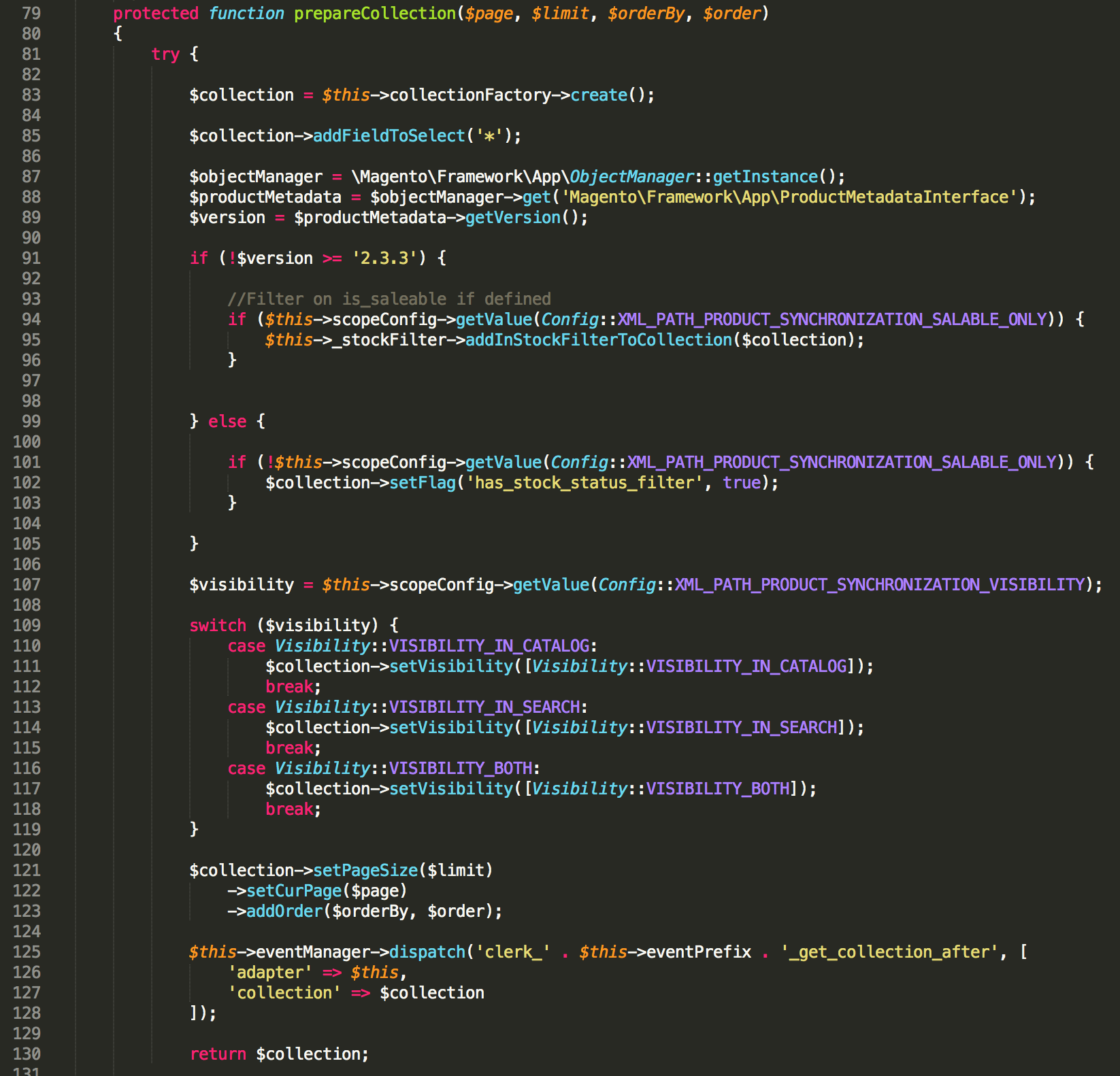Viewport: 1120px width, 1076px height.
Task: Place cursor on prepareCollection function name
Action: (x=374, y=14)
